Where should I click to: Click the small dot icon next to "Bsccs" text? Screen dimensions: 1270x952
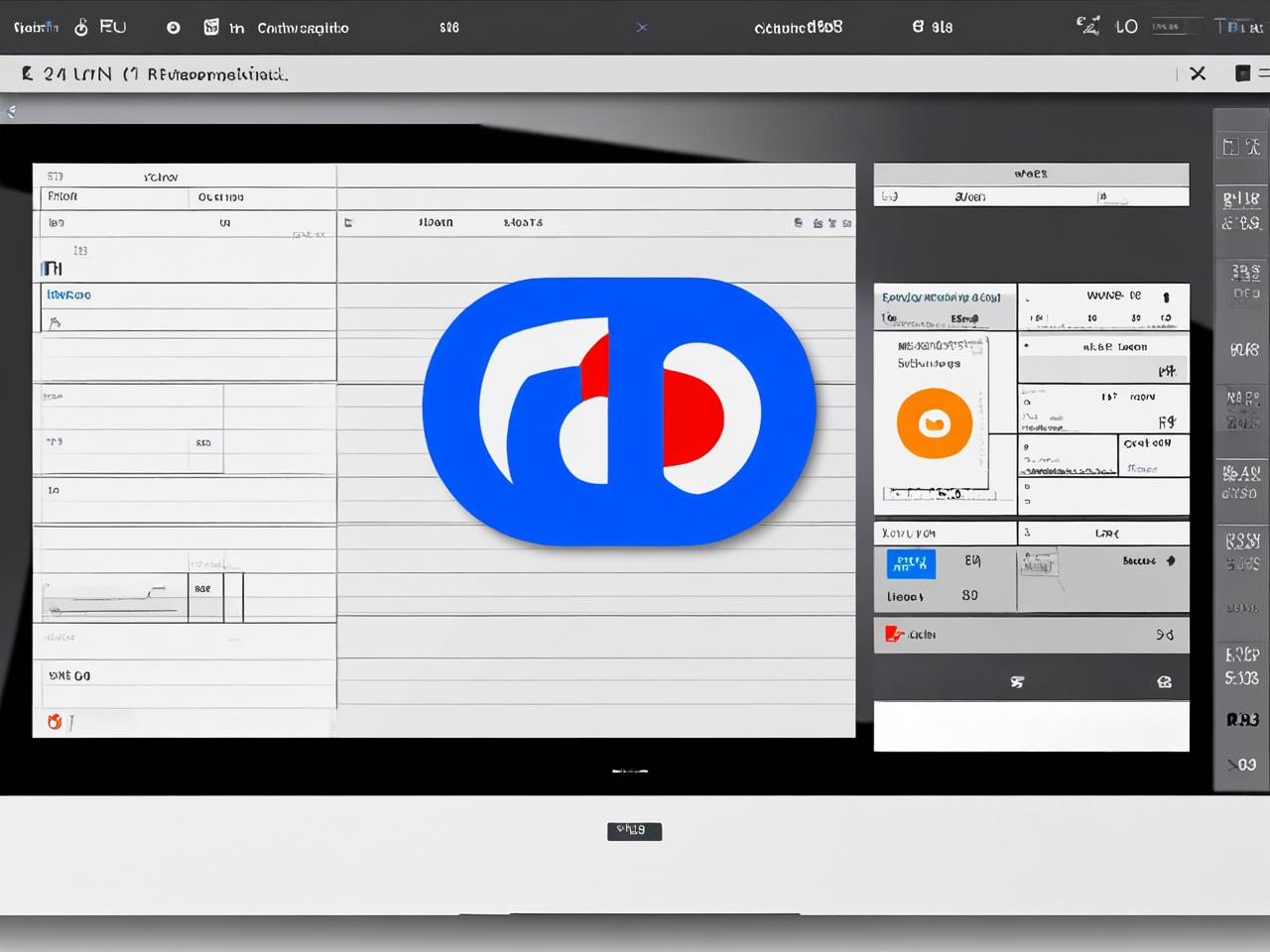(1171, 561)
